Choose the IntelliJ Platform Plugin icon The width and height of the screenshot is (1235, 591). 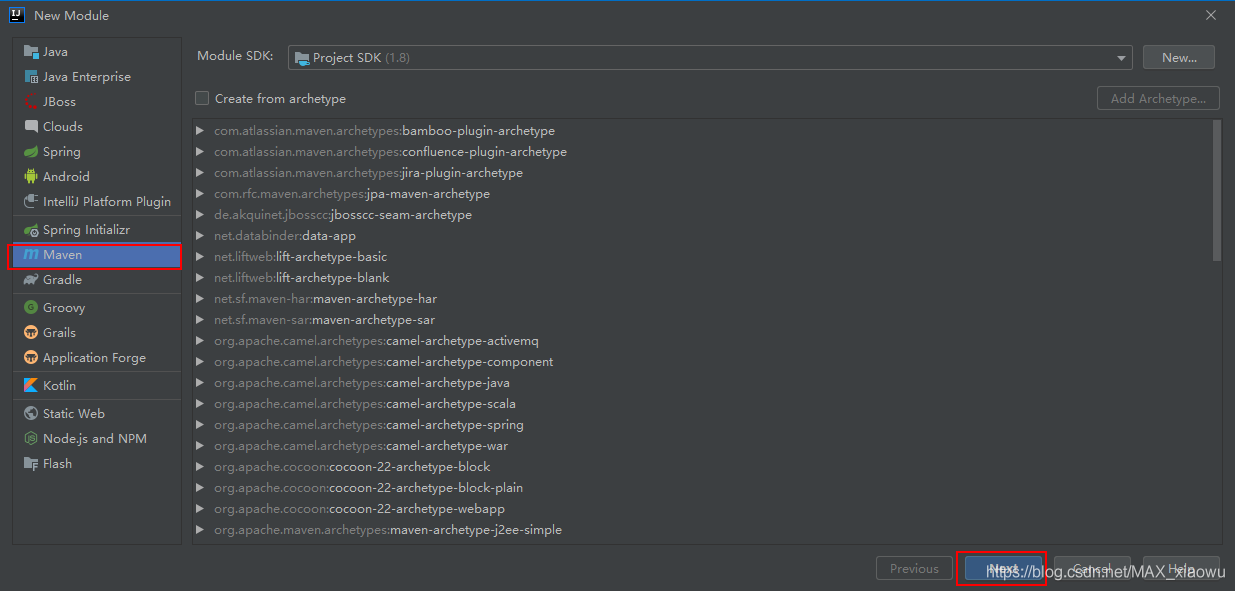pos(31,202)
